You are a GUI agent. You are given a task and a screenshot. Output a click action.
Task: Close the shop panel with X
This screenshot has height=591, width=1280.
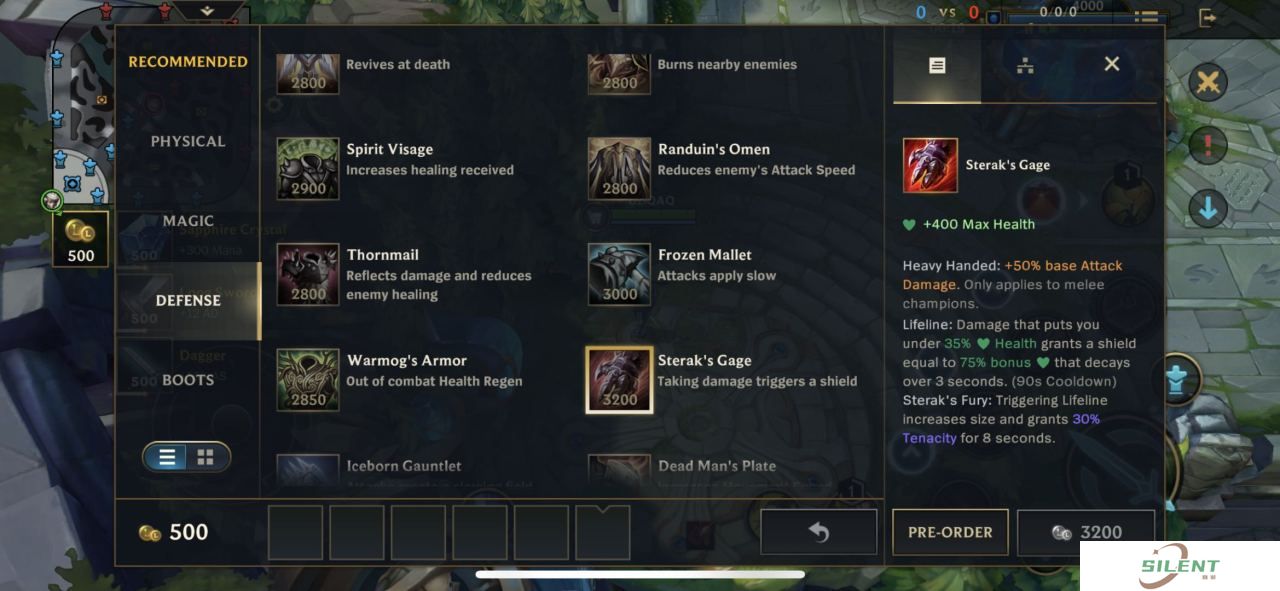click(x=1112, y=64)
